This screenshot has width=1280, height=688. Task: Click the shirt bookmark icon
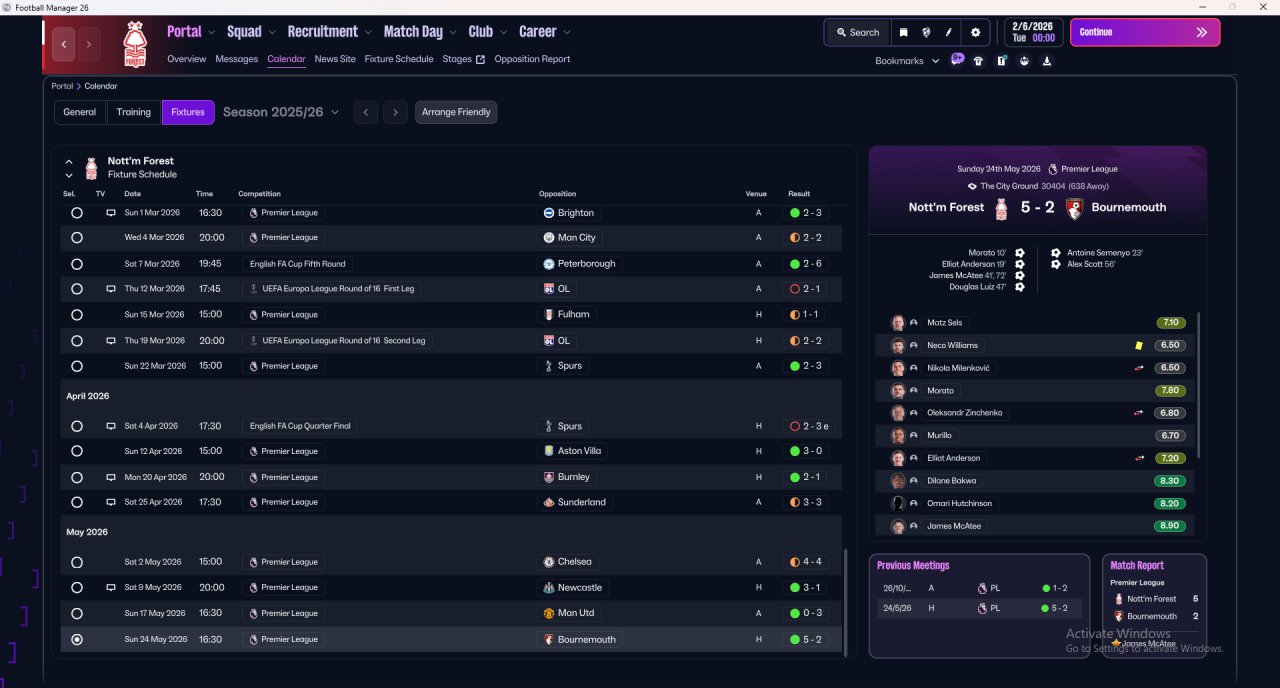point(978,61)
